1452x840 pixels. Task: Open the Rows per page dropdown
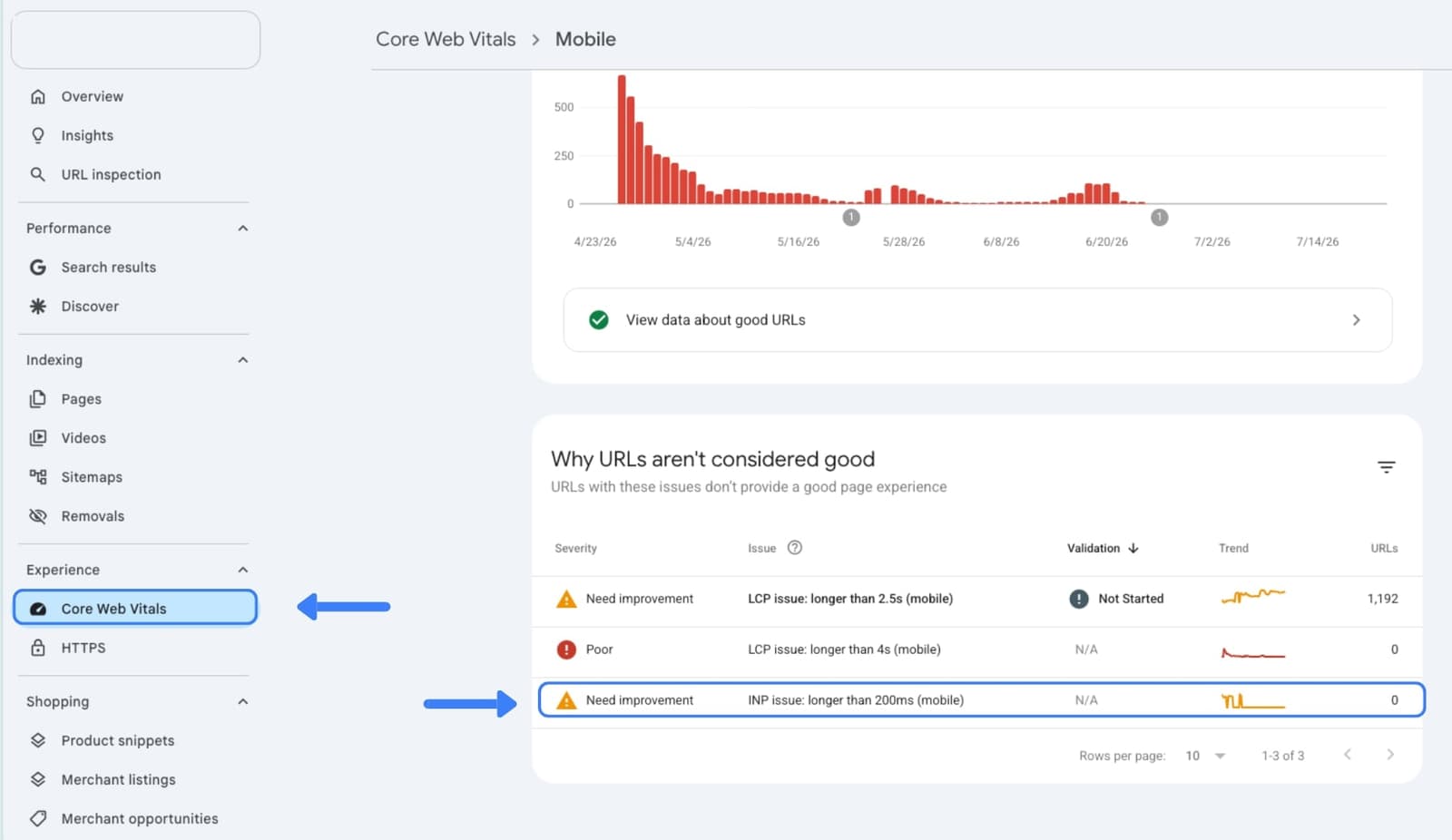(1205, 756)
